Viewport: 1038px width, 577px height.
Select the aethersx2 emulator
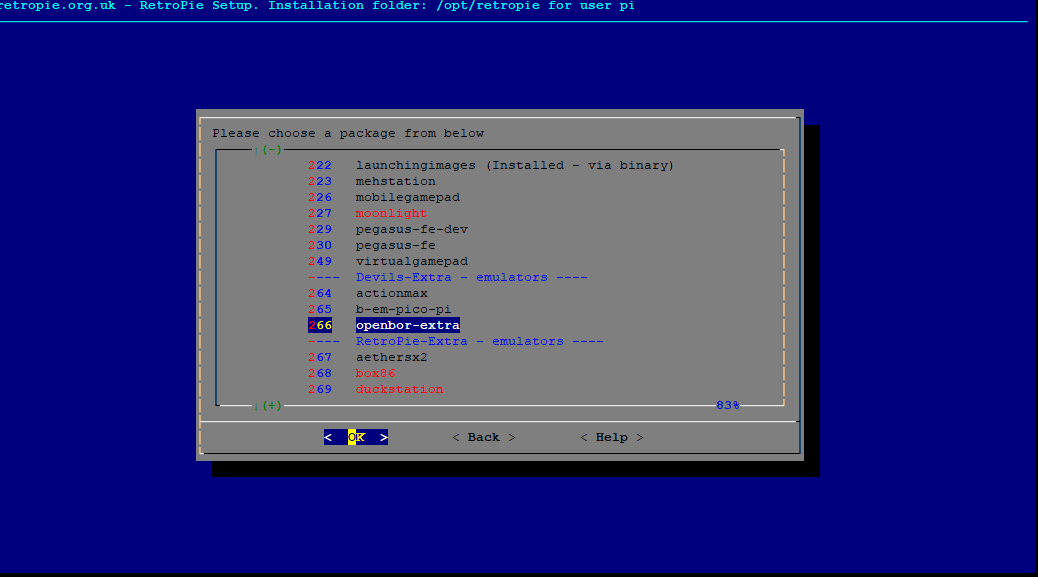click(391, 357)
